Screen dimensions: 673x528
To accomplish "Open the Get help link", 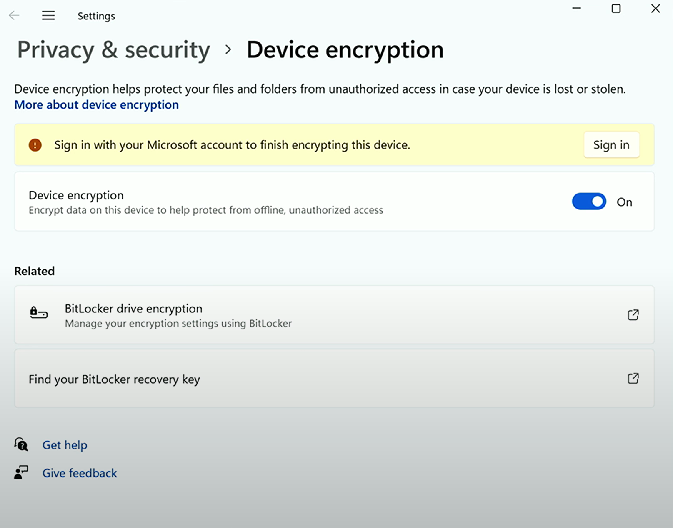I will [65, 445].
